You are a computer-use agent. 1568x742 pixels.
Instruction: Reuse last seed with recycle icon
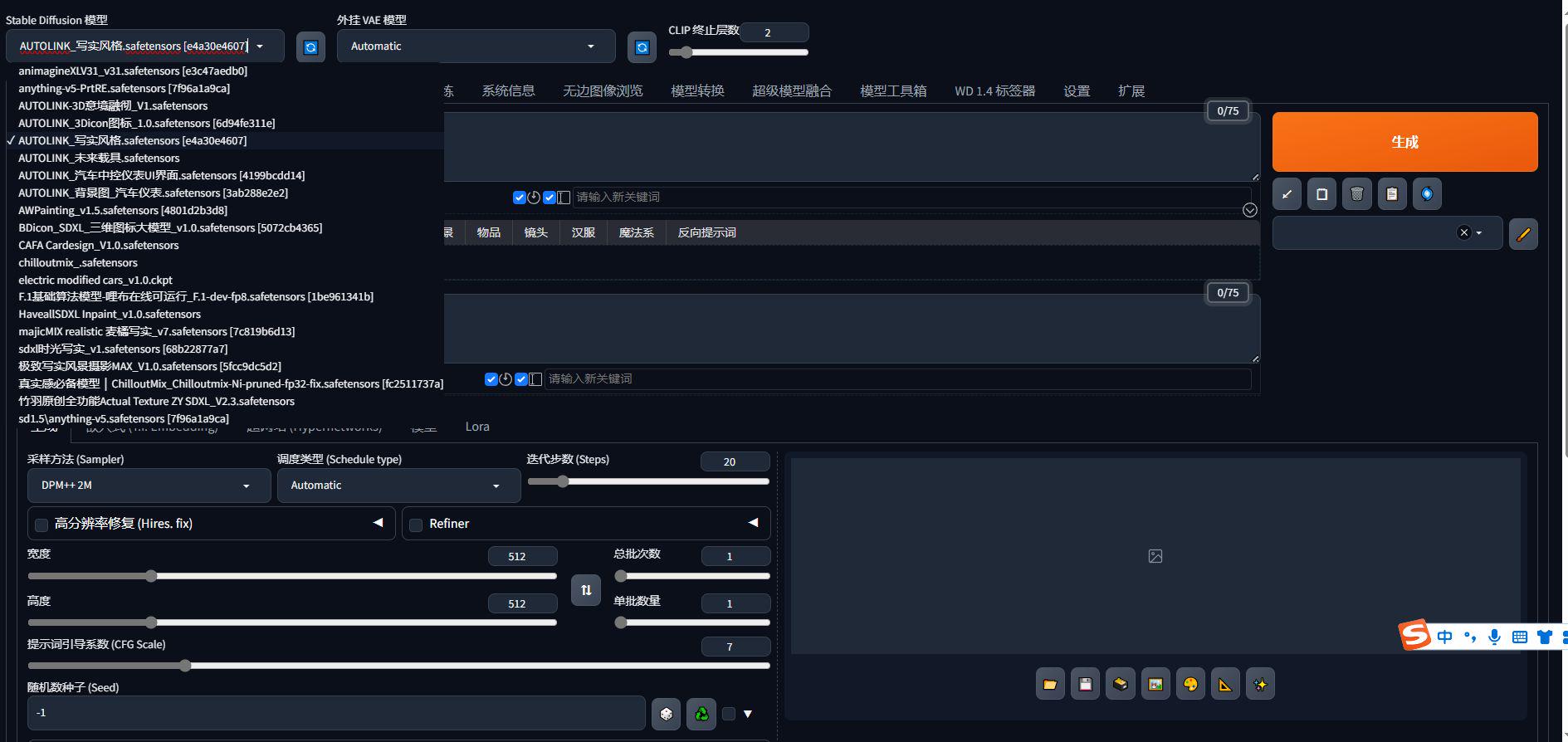click(x=701, y=714)
